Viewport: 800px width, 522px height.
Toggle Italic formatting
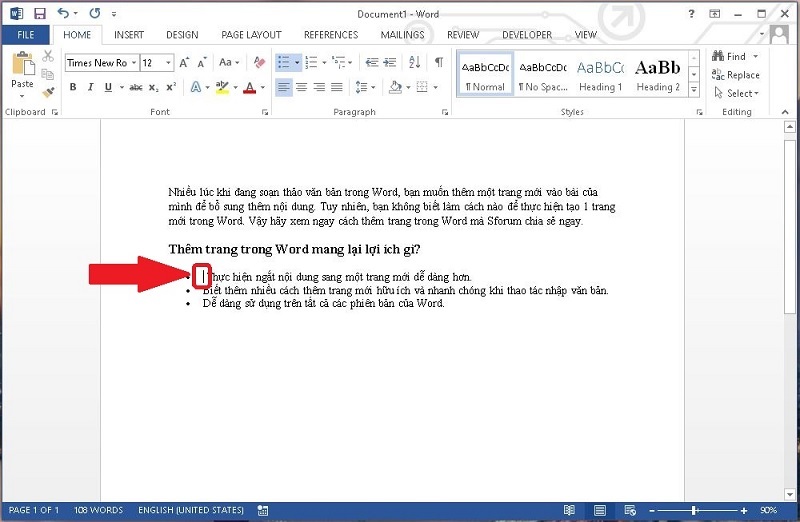tap(91, 87)
